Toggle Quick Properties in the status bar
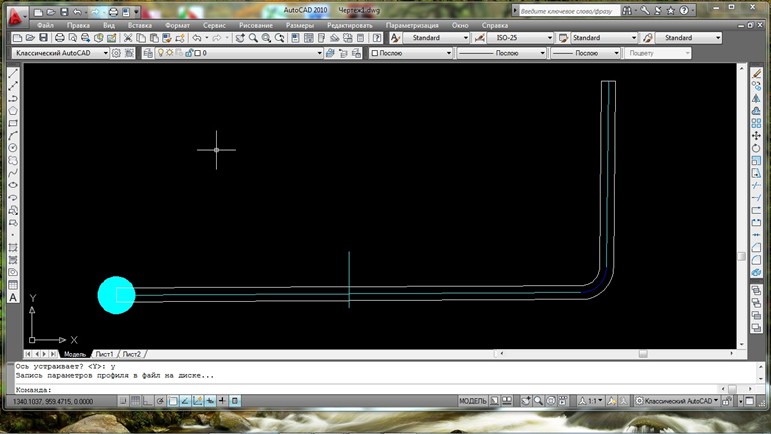This screenshot has width=771, height=434. (x=235, y=401)
